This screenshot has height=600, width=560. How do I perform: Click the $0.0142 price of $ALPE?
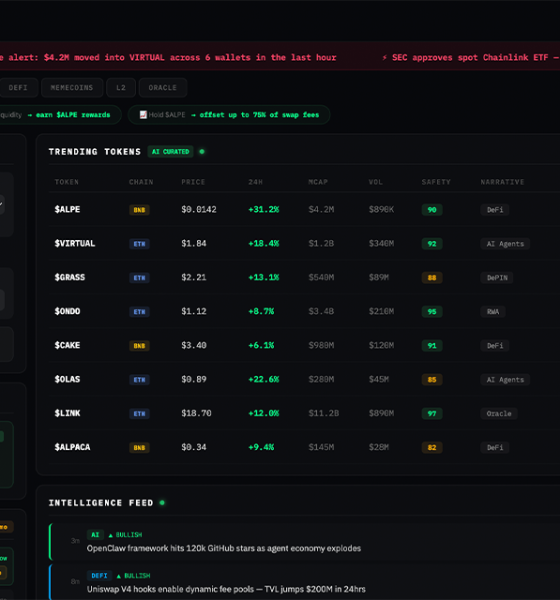click(x=199, y=209)
